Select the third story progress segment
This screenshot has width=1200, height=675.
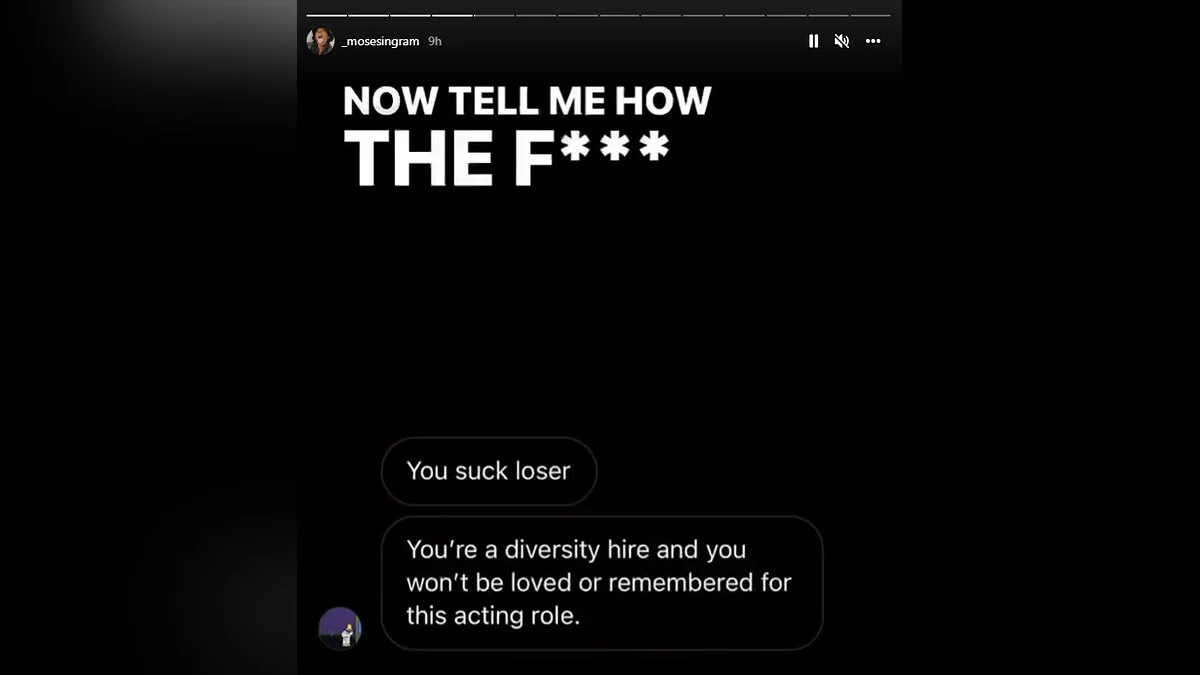pos(410,15)
